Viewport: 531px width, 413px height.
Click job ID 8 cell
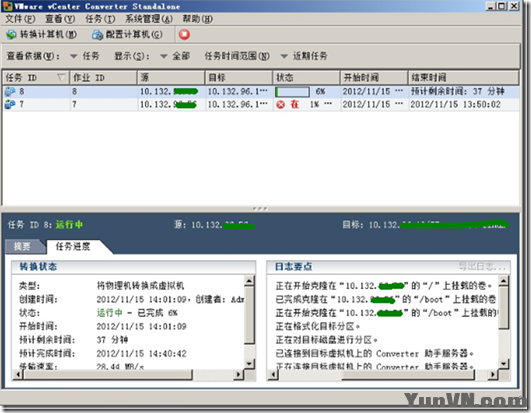coord(75,91)
